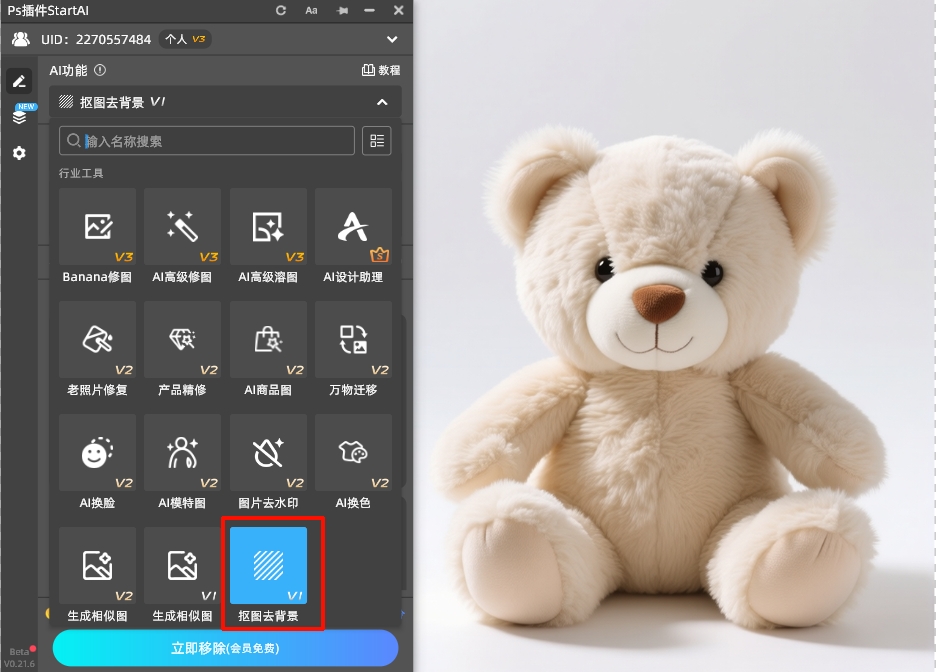Collapse the 抠图去背景 tool dropdown
This screenshot has height=672, width=936.
click(x=382, y=102)
